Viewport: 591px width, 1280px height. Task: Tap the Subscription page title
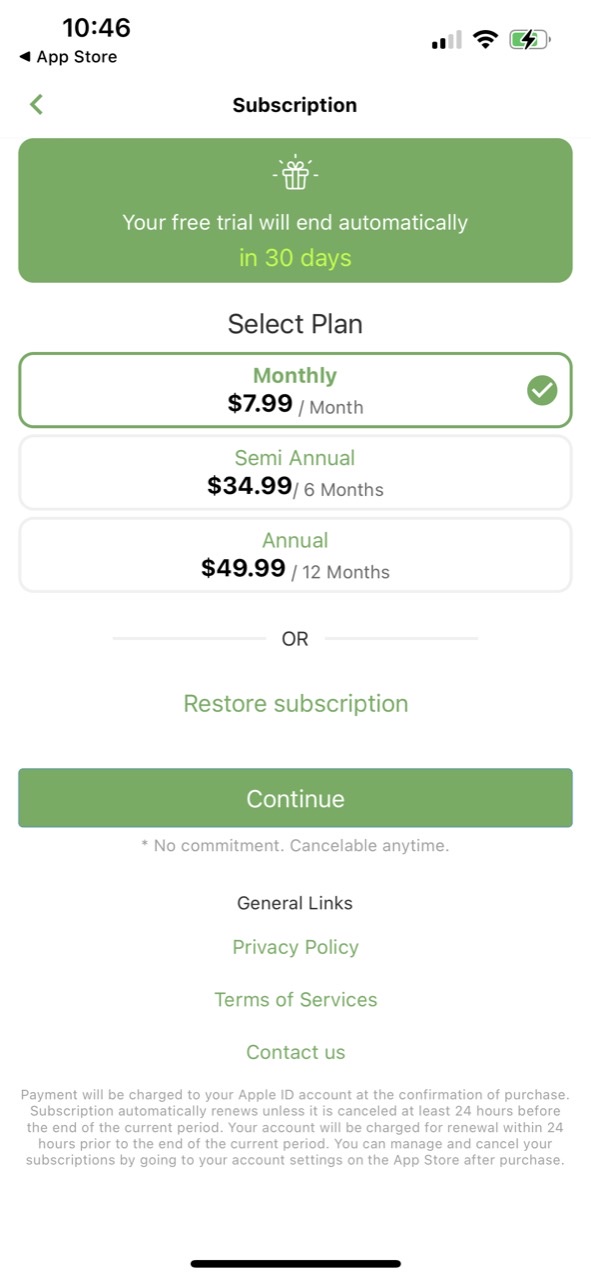[x=295, y=105]
